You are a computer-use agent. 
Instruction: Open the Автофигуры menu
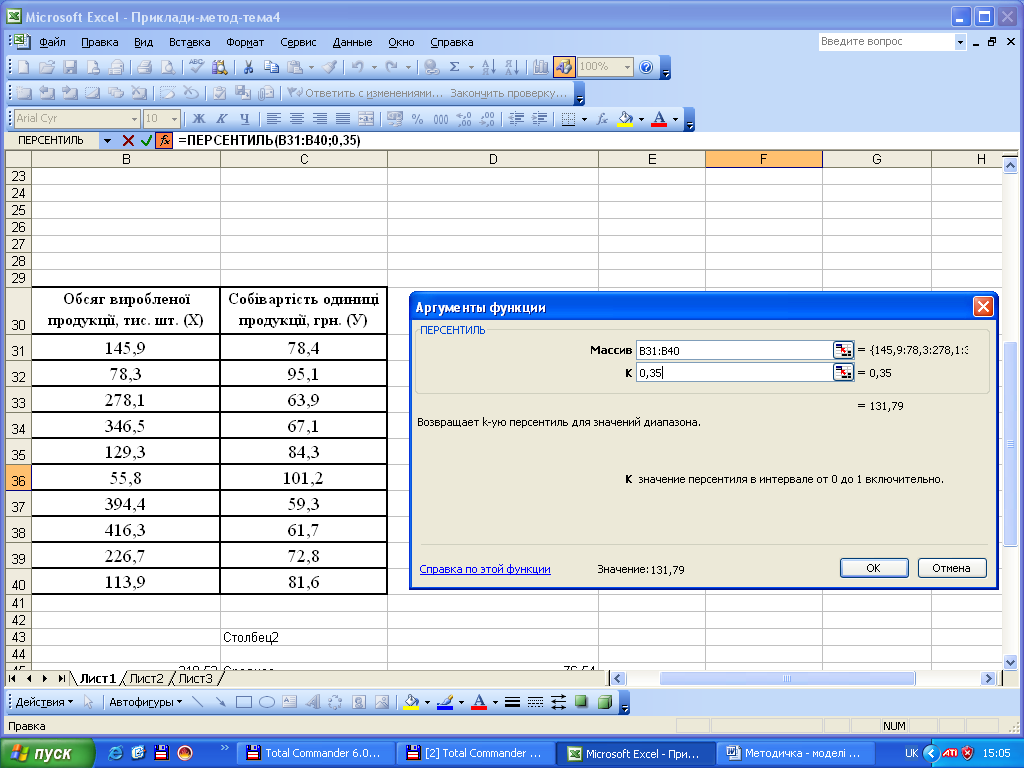pos(146,703)
